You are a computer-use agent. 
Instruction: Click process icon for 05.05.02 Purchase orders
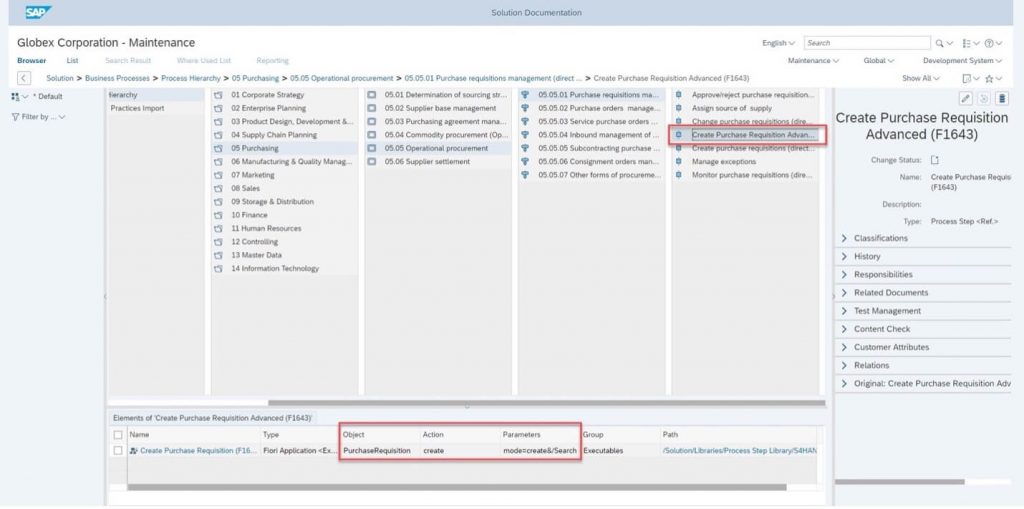[x=525, y=108]
